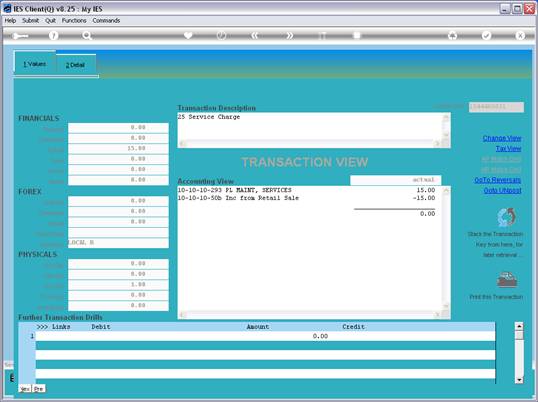Click the GoTo Reversals link
This screenshot has height=402, width=538.
pos(498,180)
